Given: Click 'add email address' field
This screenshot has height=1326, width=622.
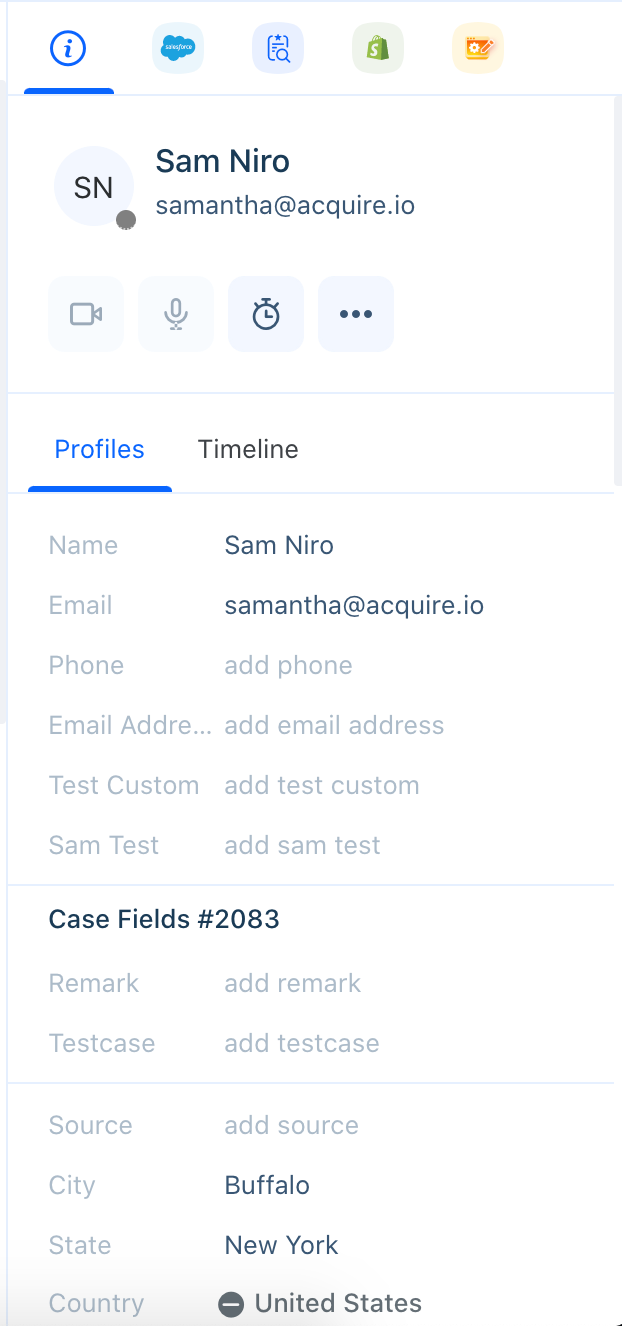Looking at the screenshot, I should 334,725.
